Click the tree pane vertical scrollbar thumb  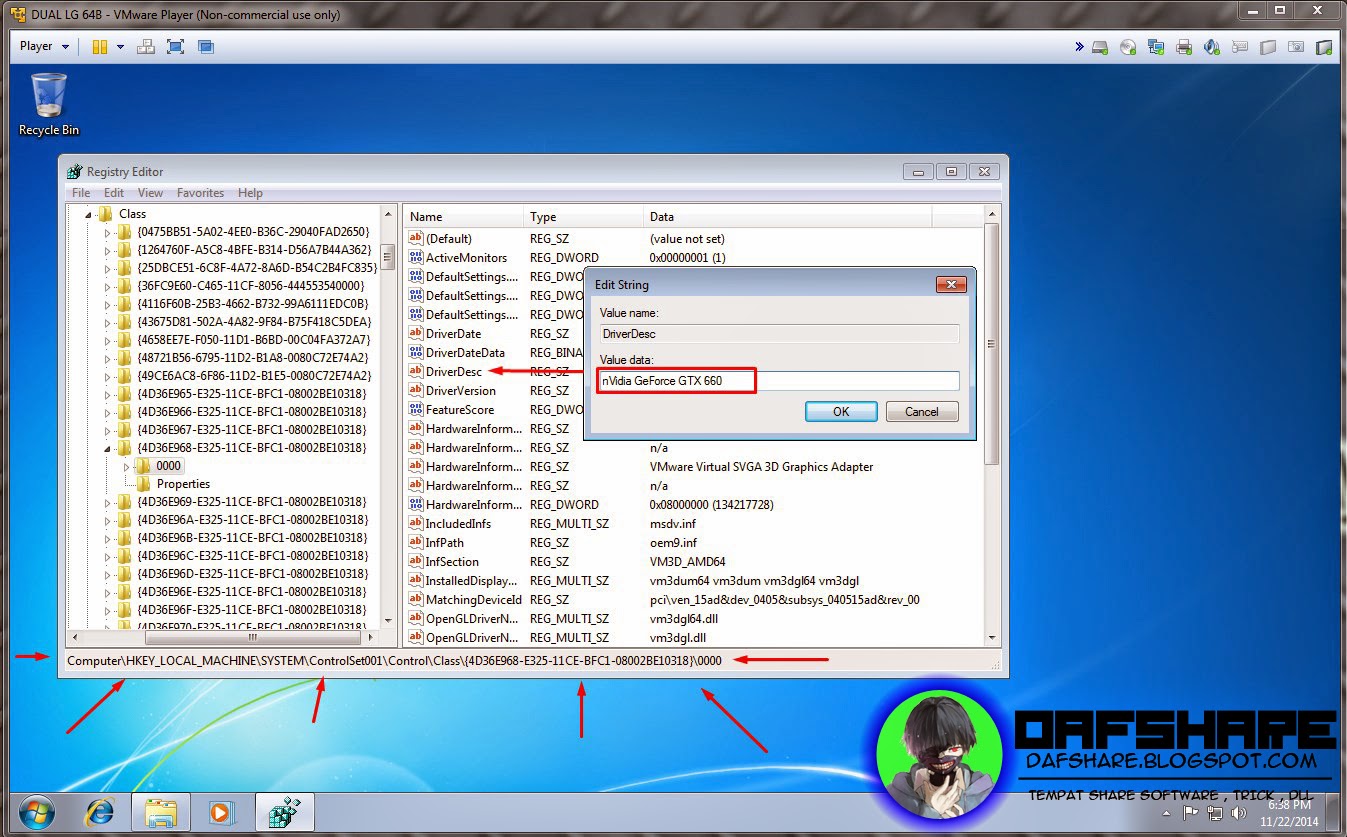point(388,257)
